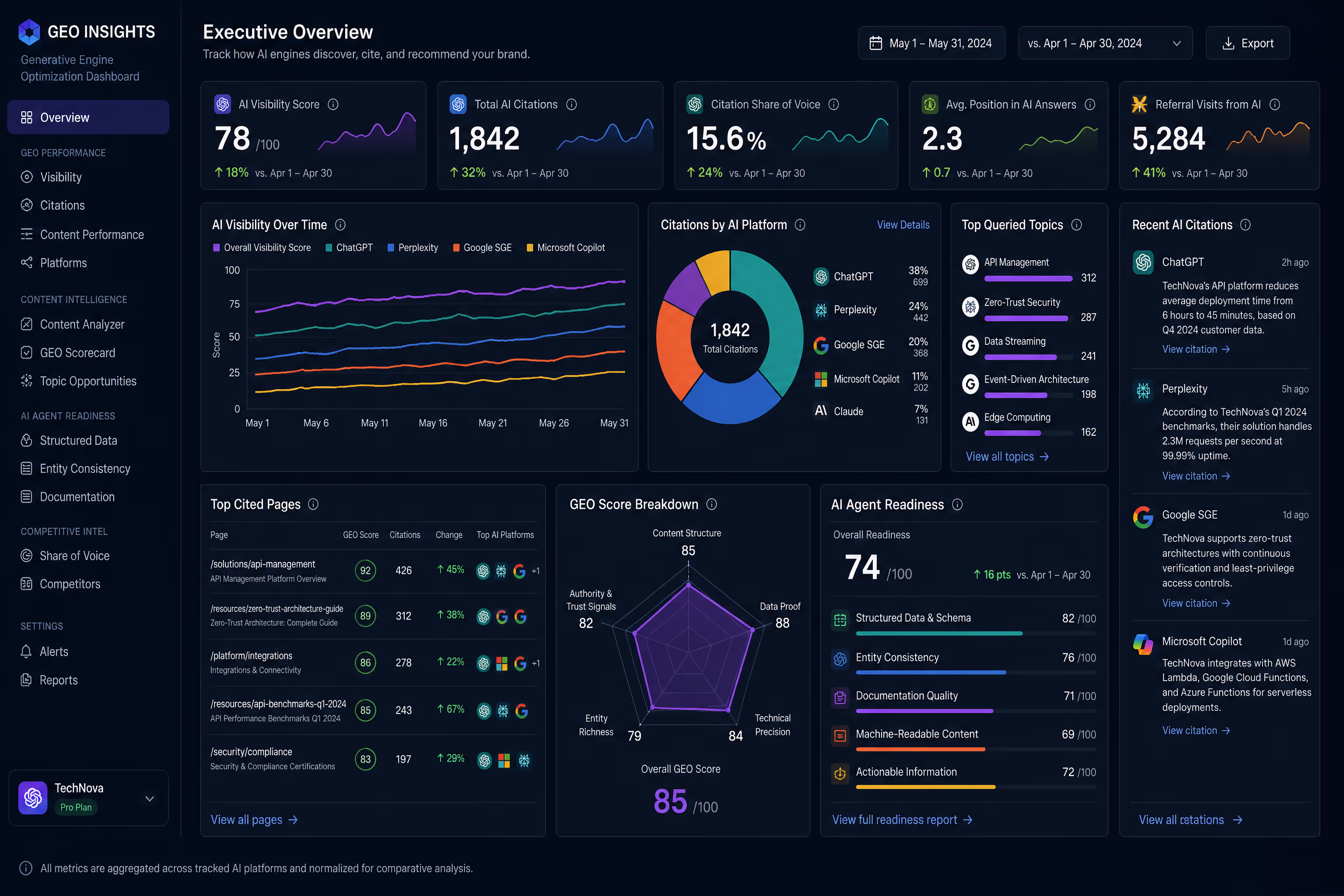Image resolution: width=1344 pixels, height=896 pixels.
Task: Click View all topics link
Action: 1007,457
